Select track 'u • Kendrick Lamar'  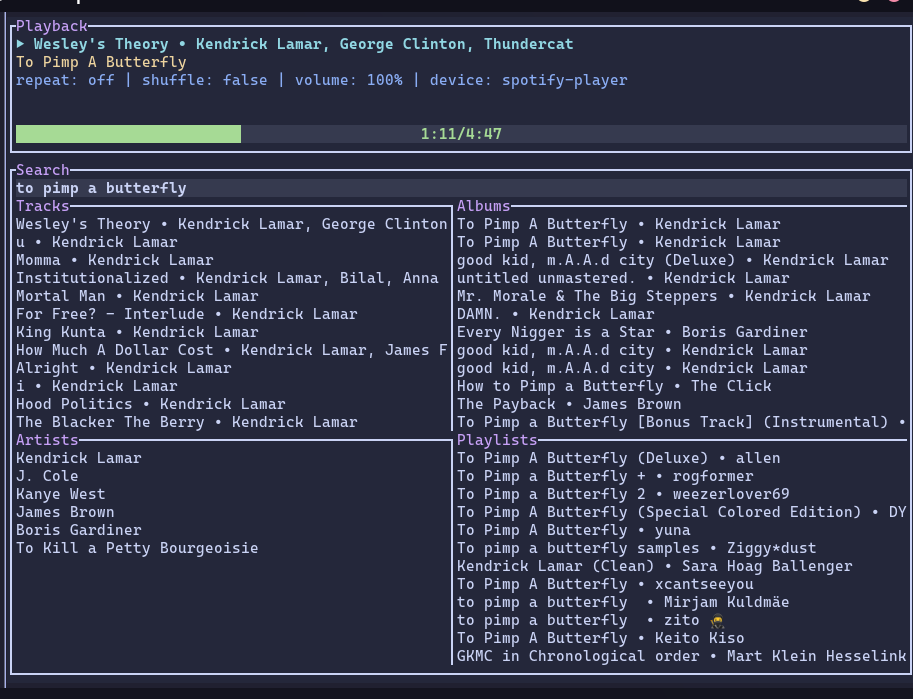coord(97,242)
